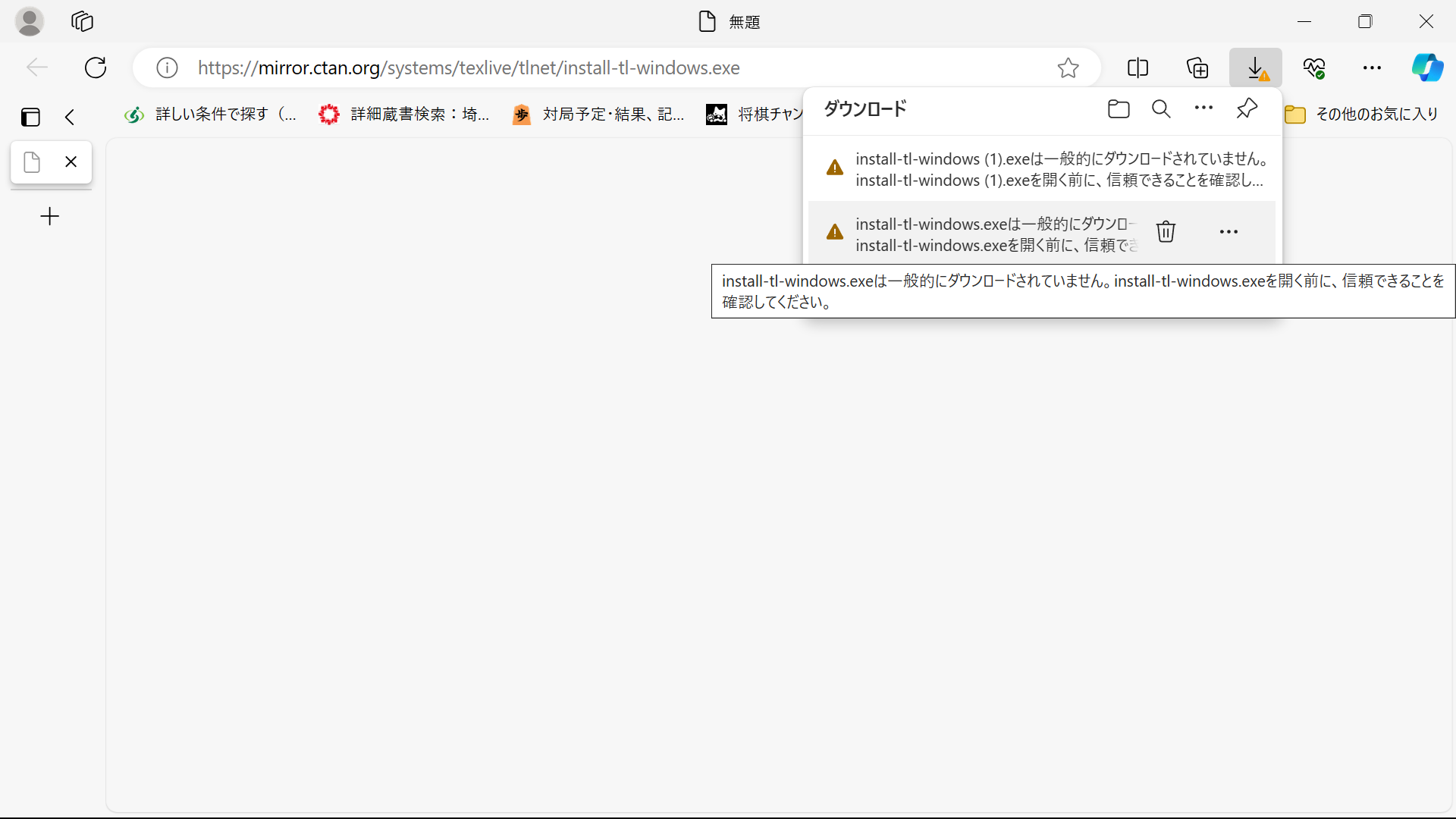Add a new tab with plus
Image resolution: width=1456 pixels, height=819 pixels.
[x=50, y=216]
